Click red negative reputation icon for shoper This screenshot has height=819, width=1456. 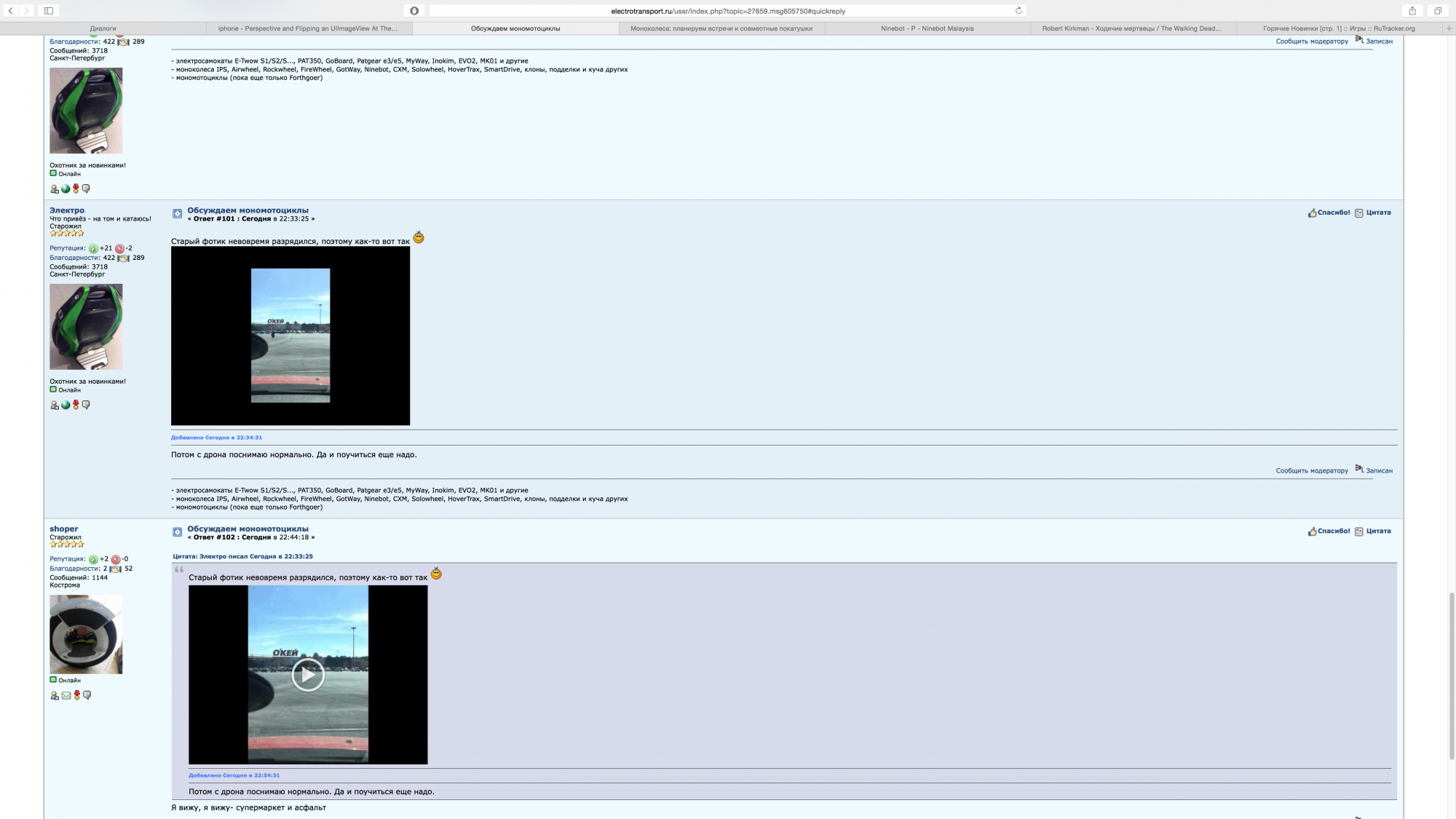click(x=116, y=560)
